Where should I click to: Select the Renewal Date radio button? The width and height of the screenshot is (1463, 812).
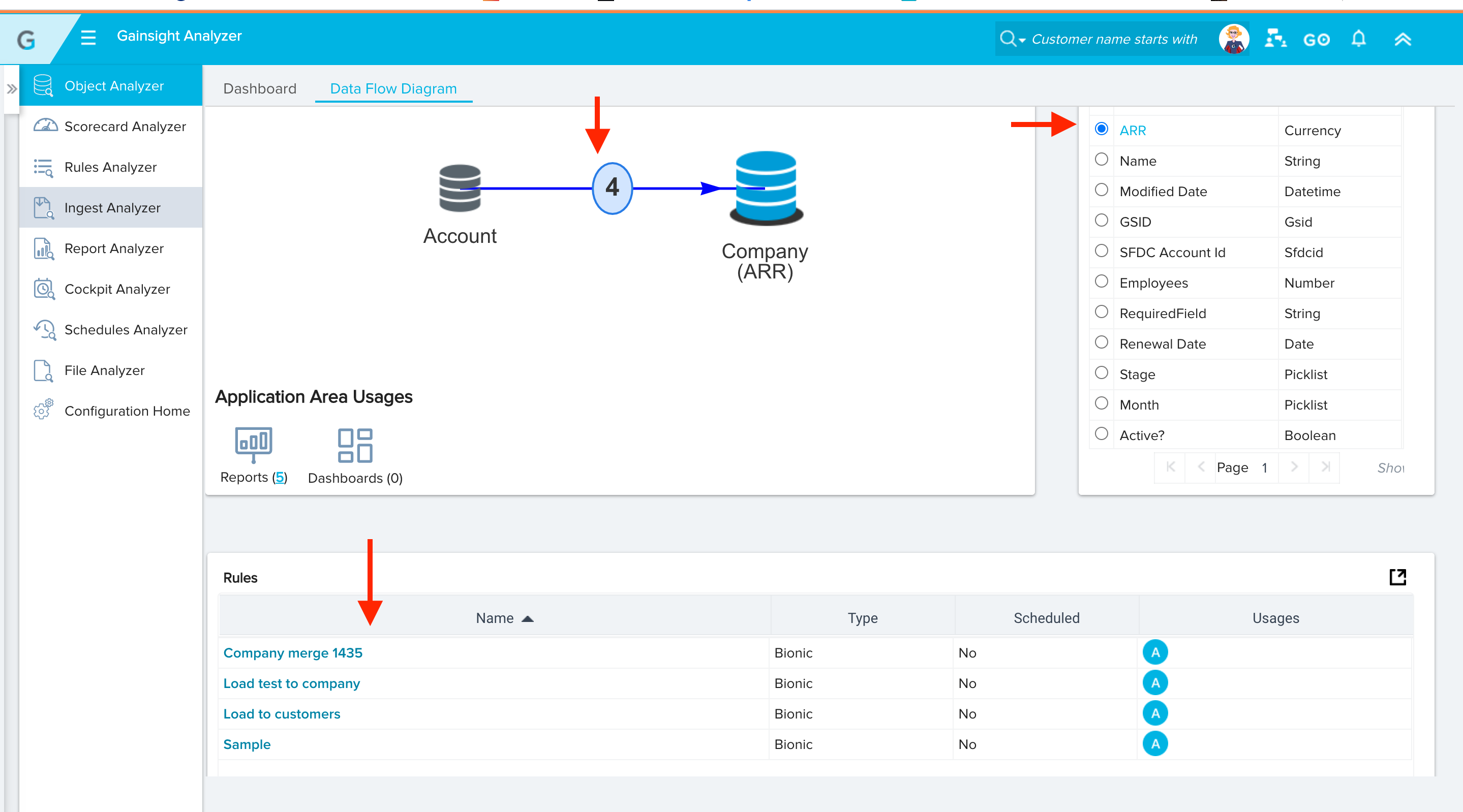pyautogui.click(x=1101, y=342)
